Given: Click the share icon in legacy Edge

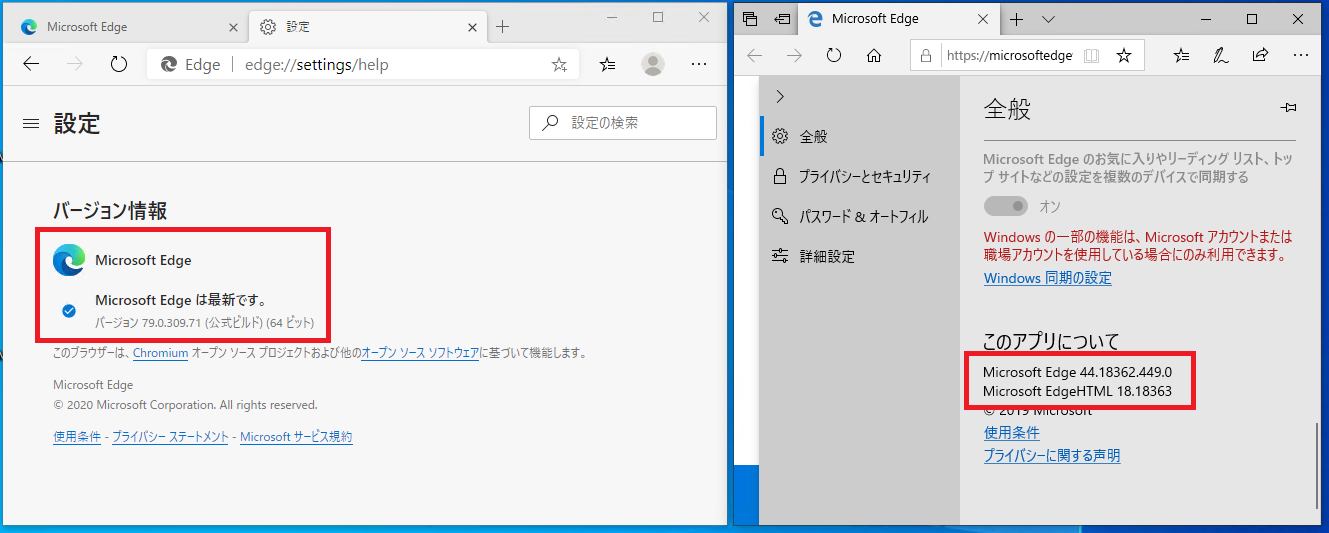Looking at the screenshot, I should [x=1260, y=56].
